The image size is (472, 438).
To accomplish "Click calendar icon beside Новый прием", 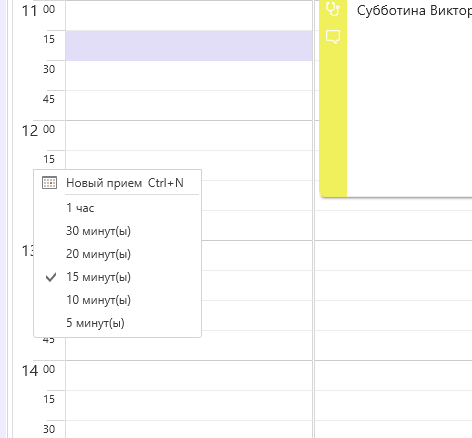I will (49, 183).
